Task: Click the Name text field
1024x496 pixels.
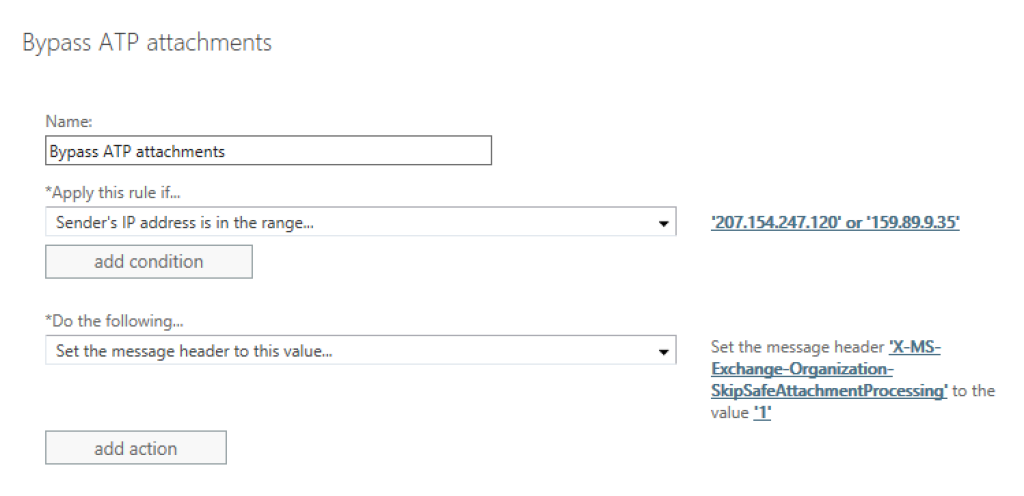Action: (268, 151)
